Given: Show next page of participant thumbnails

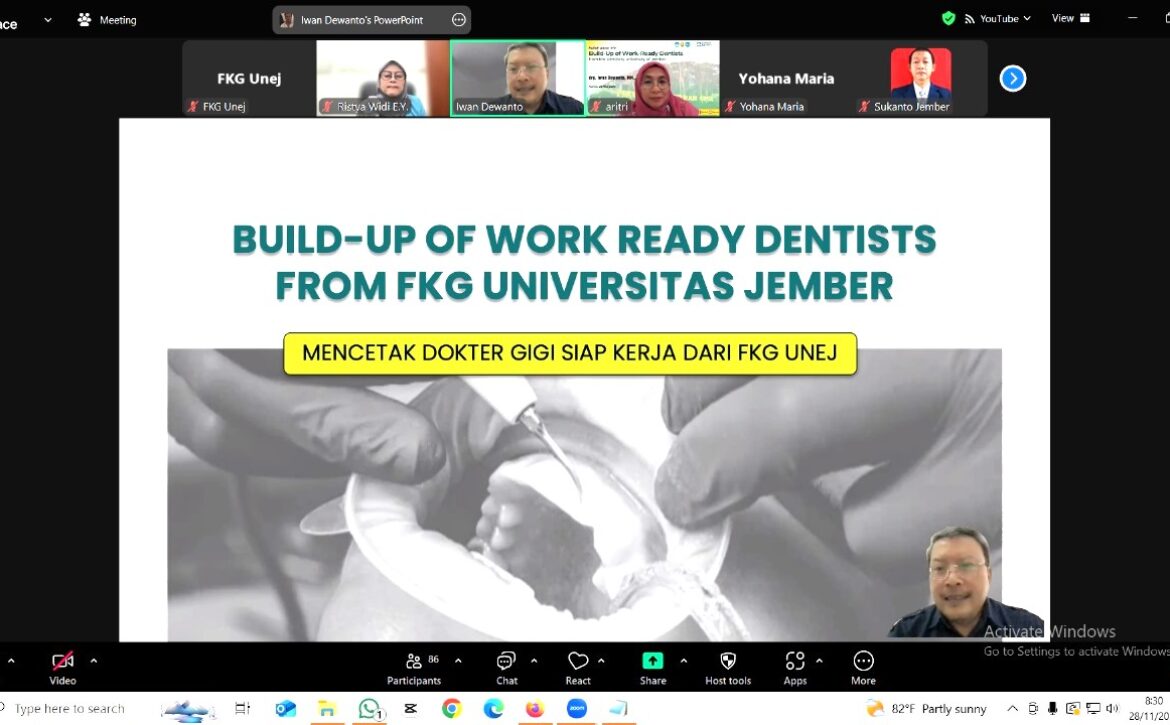Looking at the screenshot, I should [x=1013, y=78].
